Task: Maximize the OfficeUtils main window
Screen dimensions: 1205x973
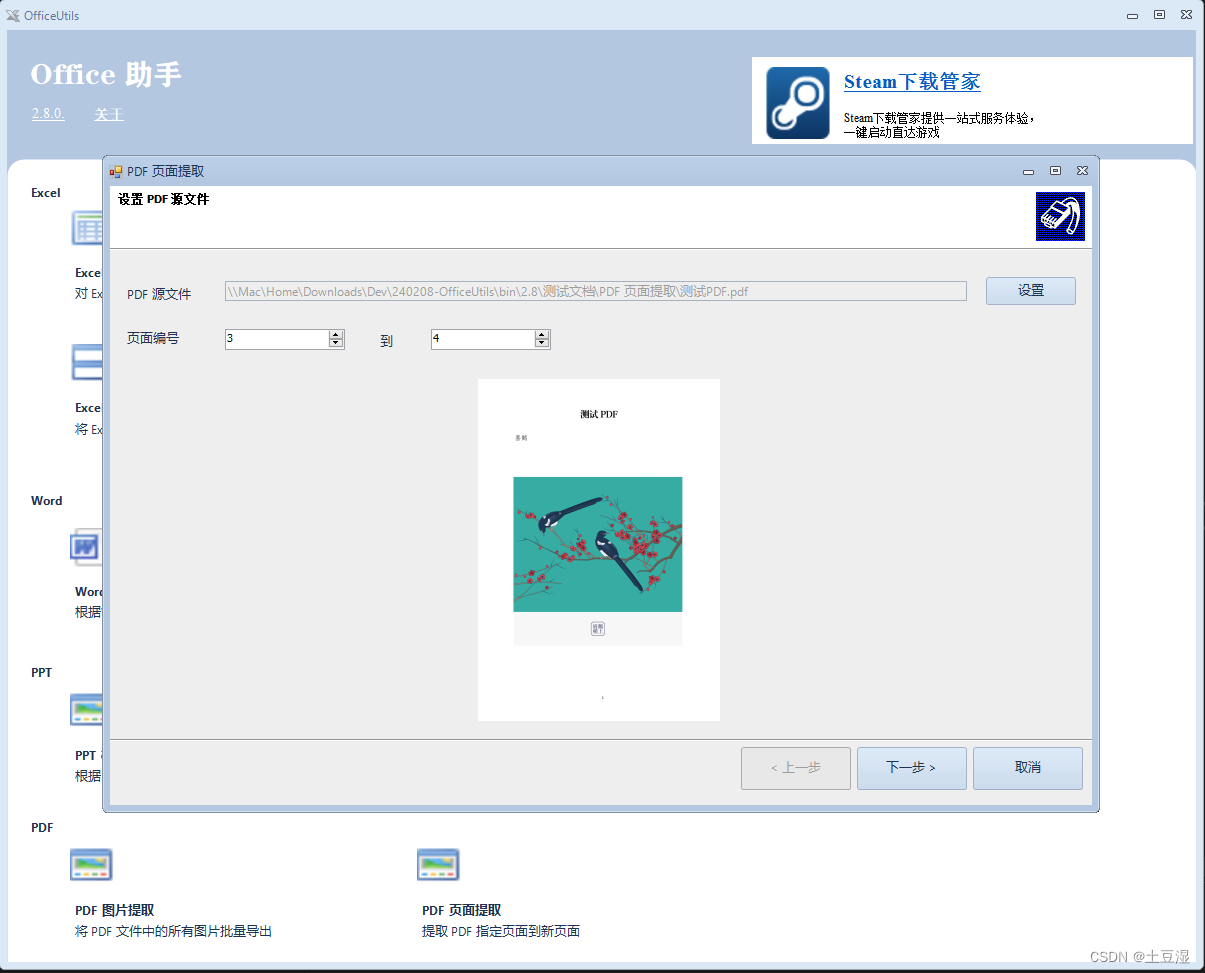Action: (x=1159, y=15)
